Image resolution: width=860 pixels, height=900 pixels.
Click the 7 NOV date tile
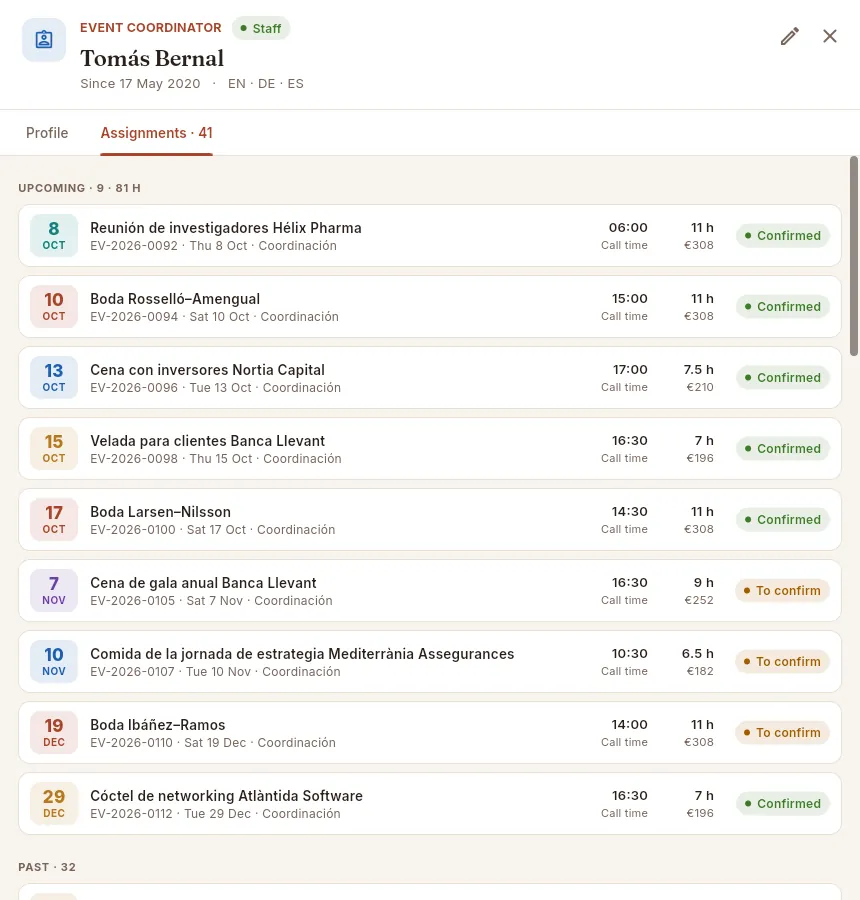point(54,591)
